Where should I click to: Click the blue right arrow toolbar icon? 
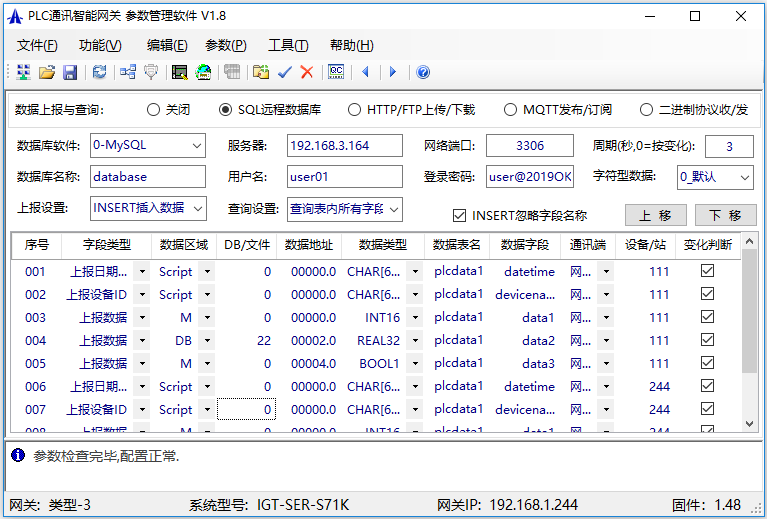point(392,72)
